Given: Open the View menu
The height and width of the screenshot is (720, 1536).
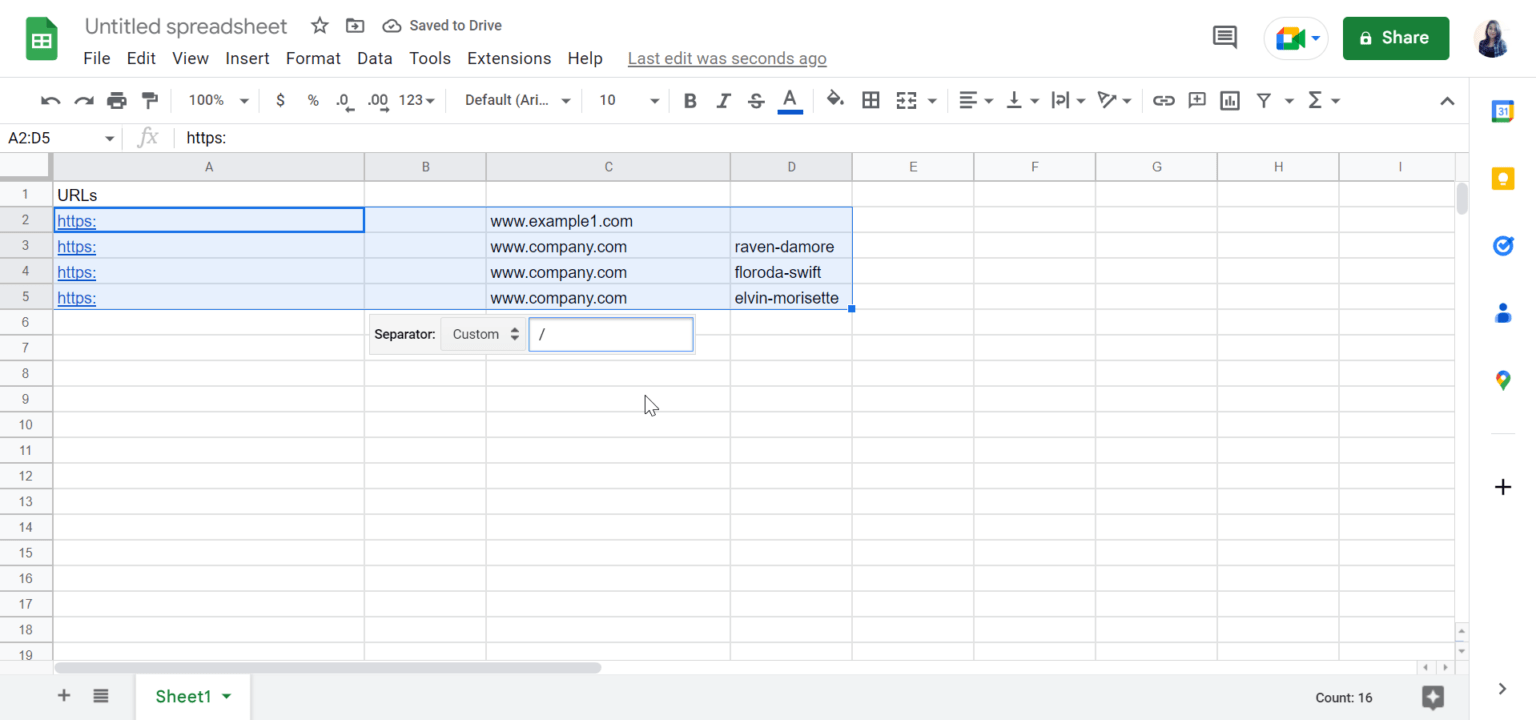Looking at the screenshot, I should coord(190,58).
